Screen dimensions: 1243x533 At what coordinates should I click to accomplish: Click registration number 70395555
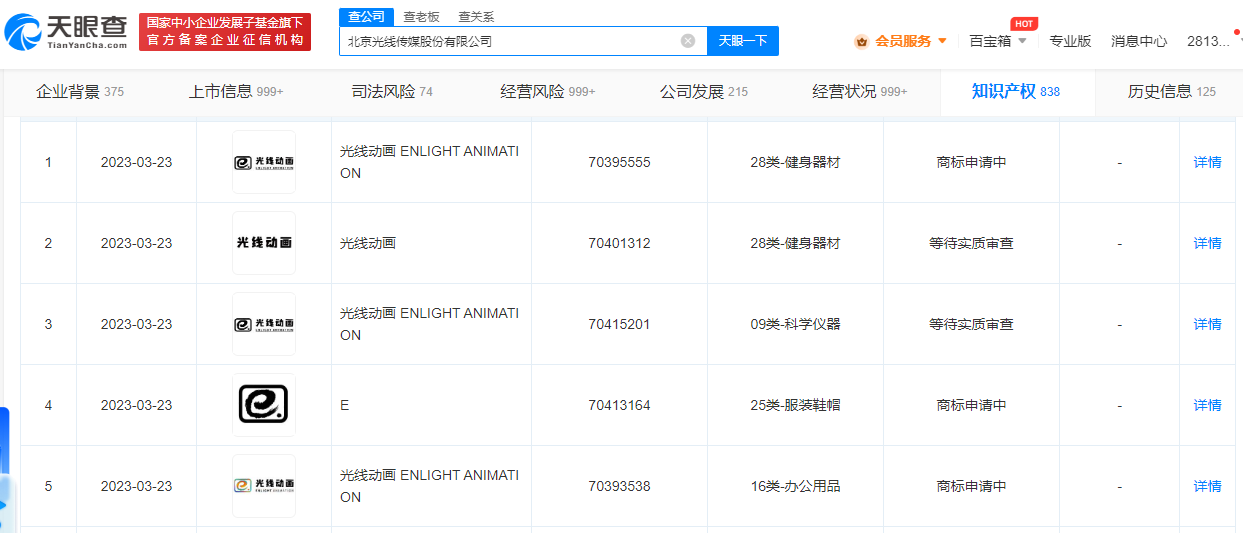(619, 162)
